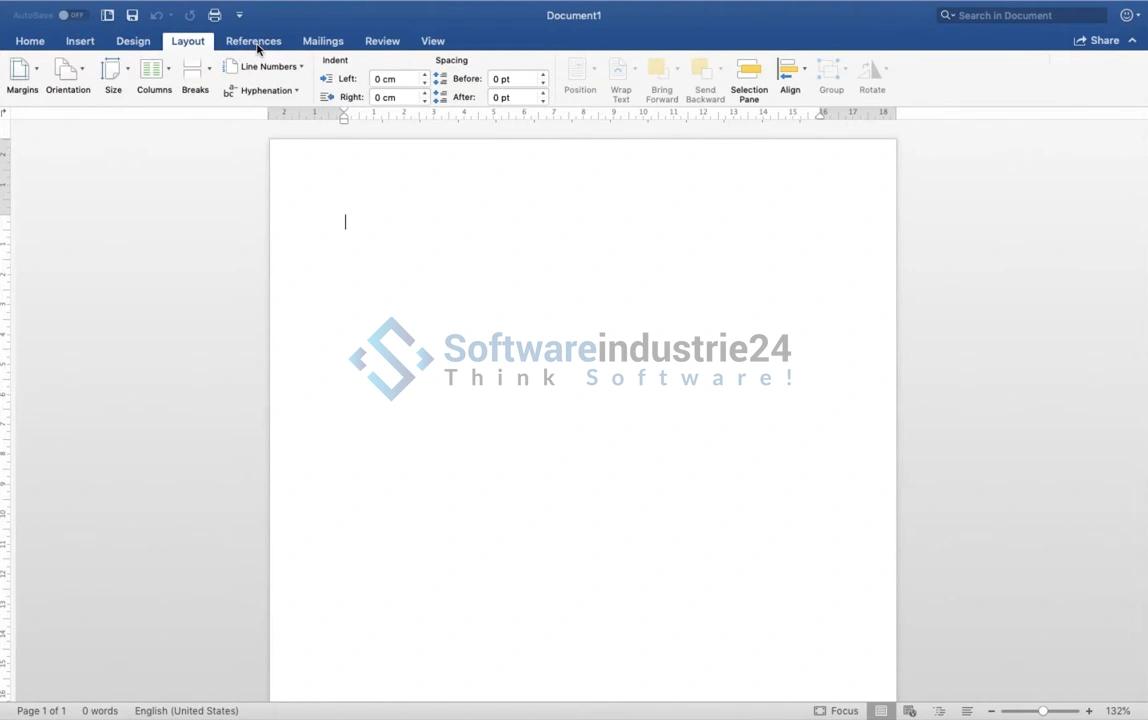Expand the Line Numbers dropdown
The image size is (1148, 720).
coord(264,67)
